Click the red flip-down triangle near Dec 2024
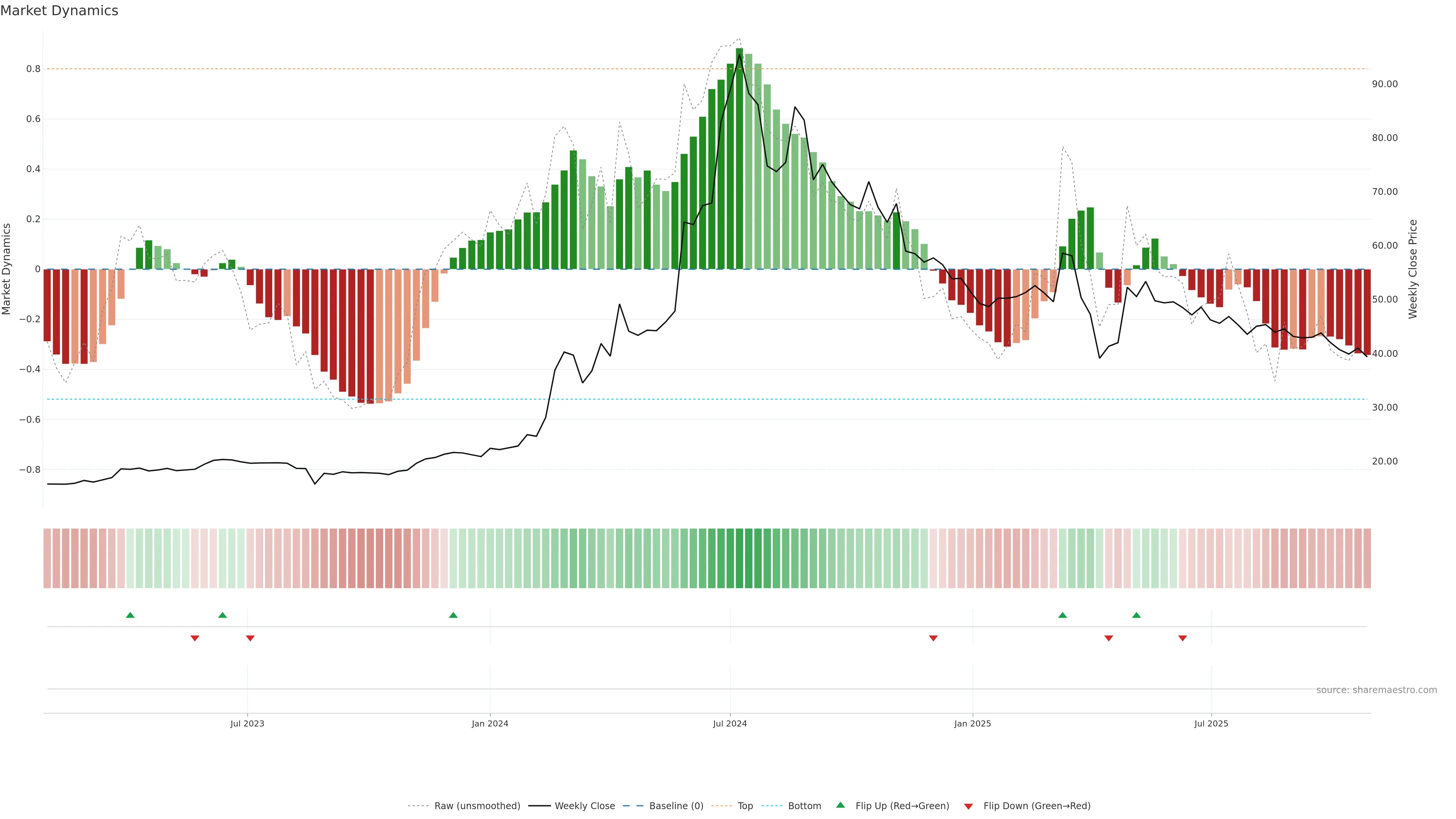The image size is (1456, 819). tap(933, 638)
